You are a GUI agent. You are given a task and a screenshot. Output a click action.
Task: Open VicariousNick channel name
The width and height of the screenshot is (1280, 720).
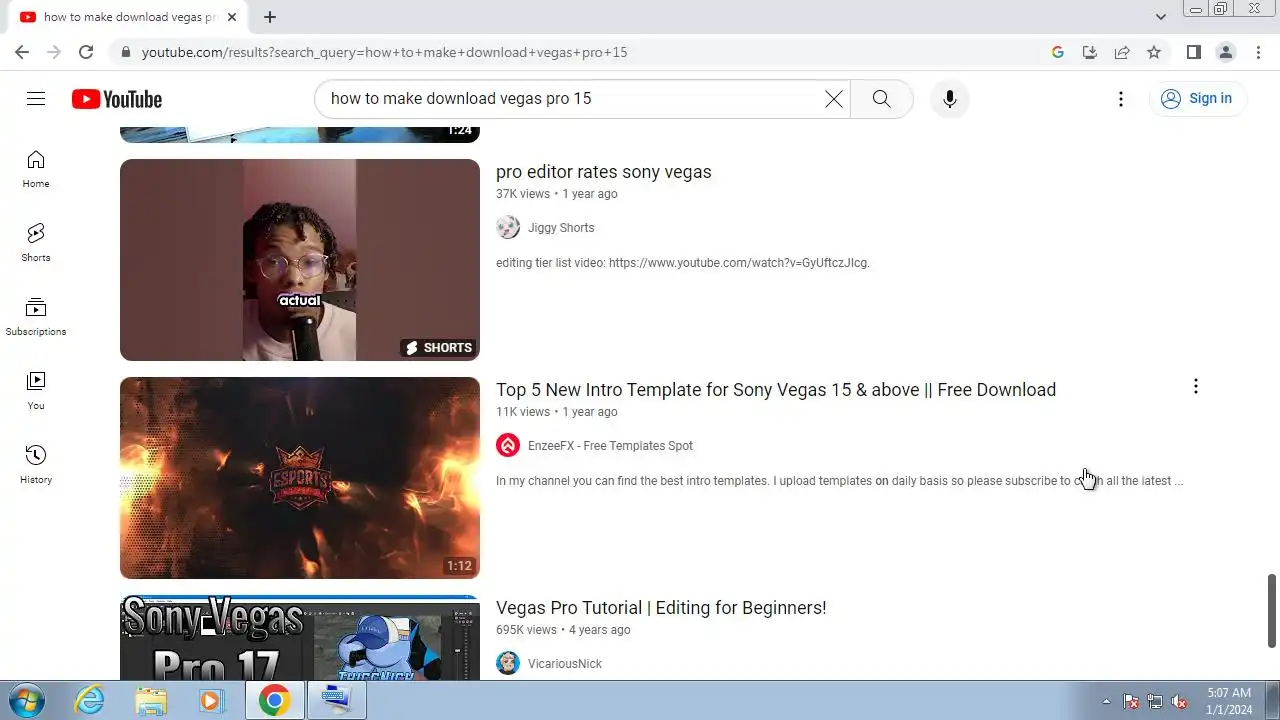click(x=565, y=664)
